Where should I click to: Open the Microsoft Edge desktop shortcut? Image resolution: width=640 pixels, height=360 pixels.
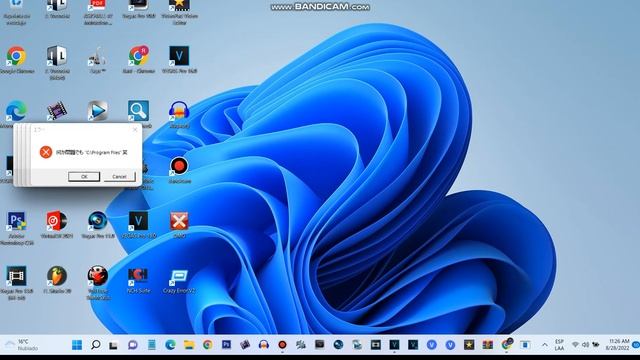click(16, 111)
